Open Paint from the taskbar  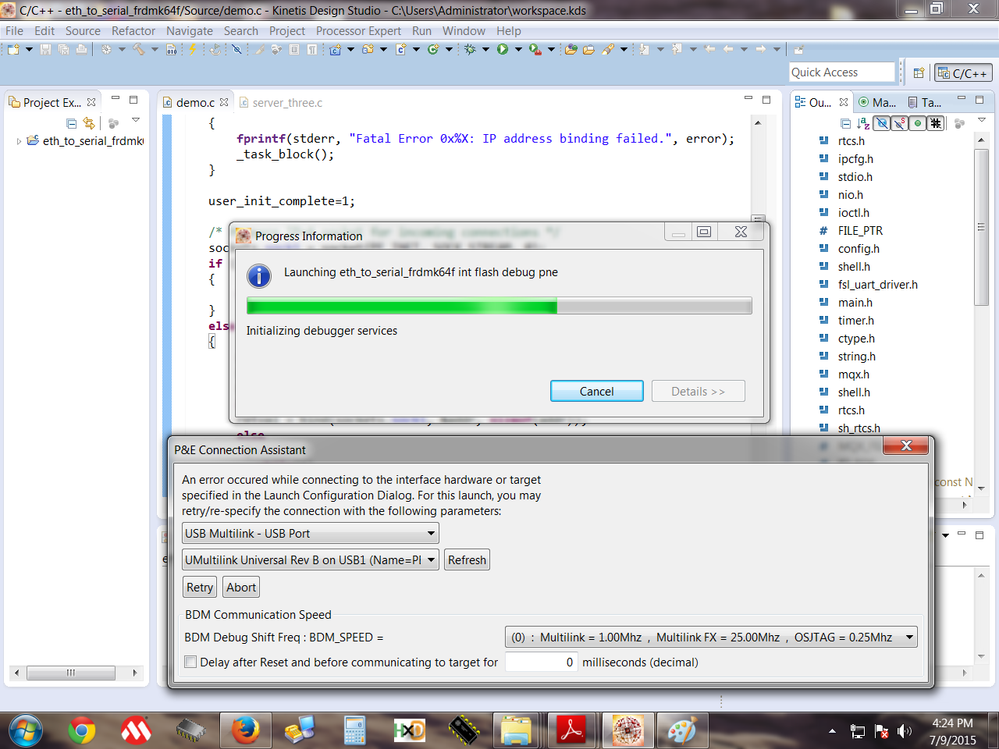(x=680, y=730)
